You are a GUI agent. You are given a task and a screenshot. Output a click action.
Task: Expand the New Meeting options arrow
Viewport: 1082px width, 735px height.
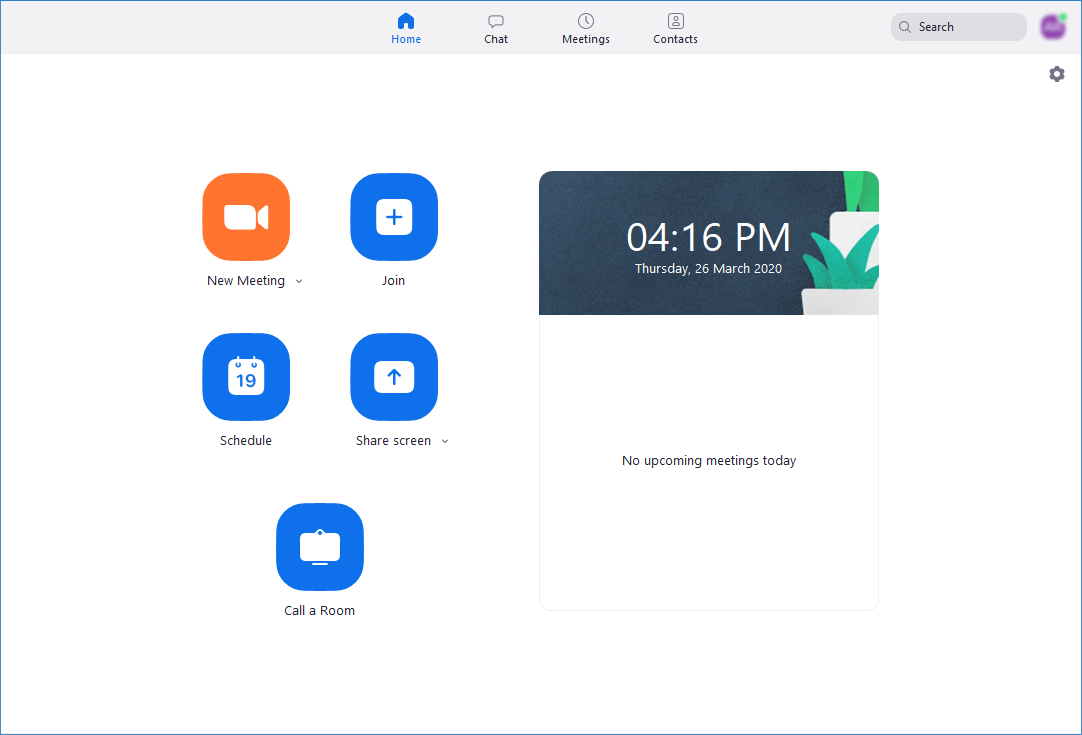(x=299, y=281)
